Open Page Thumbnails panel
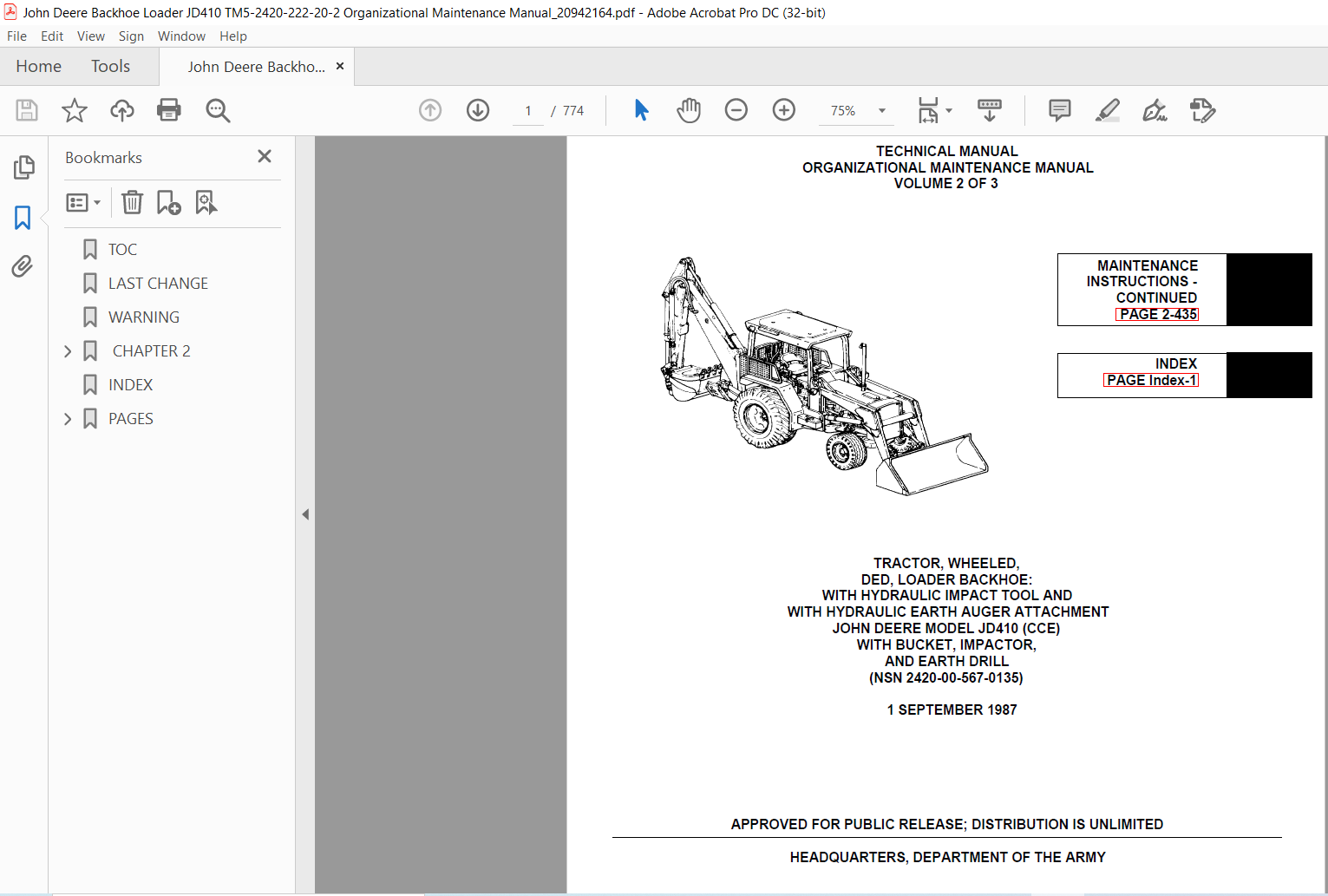The height and width of the screenshot is (896, 1328). click(23, 167)
